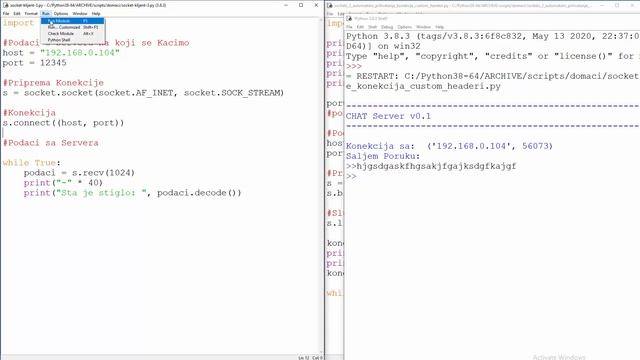The width and height of the screenshot is (640, 360).
Task: Click the empty >> input prompt in Shell
Action: (x=351, y=176)
